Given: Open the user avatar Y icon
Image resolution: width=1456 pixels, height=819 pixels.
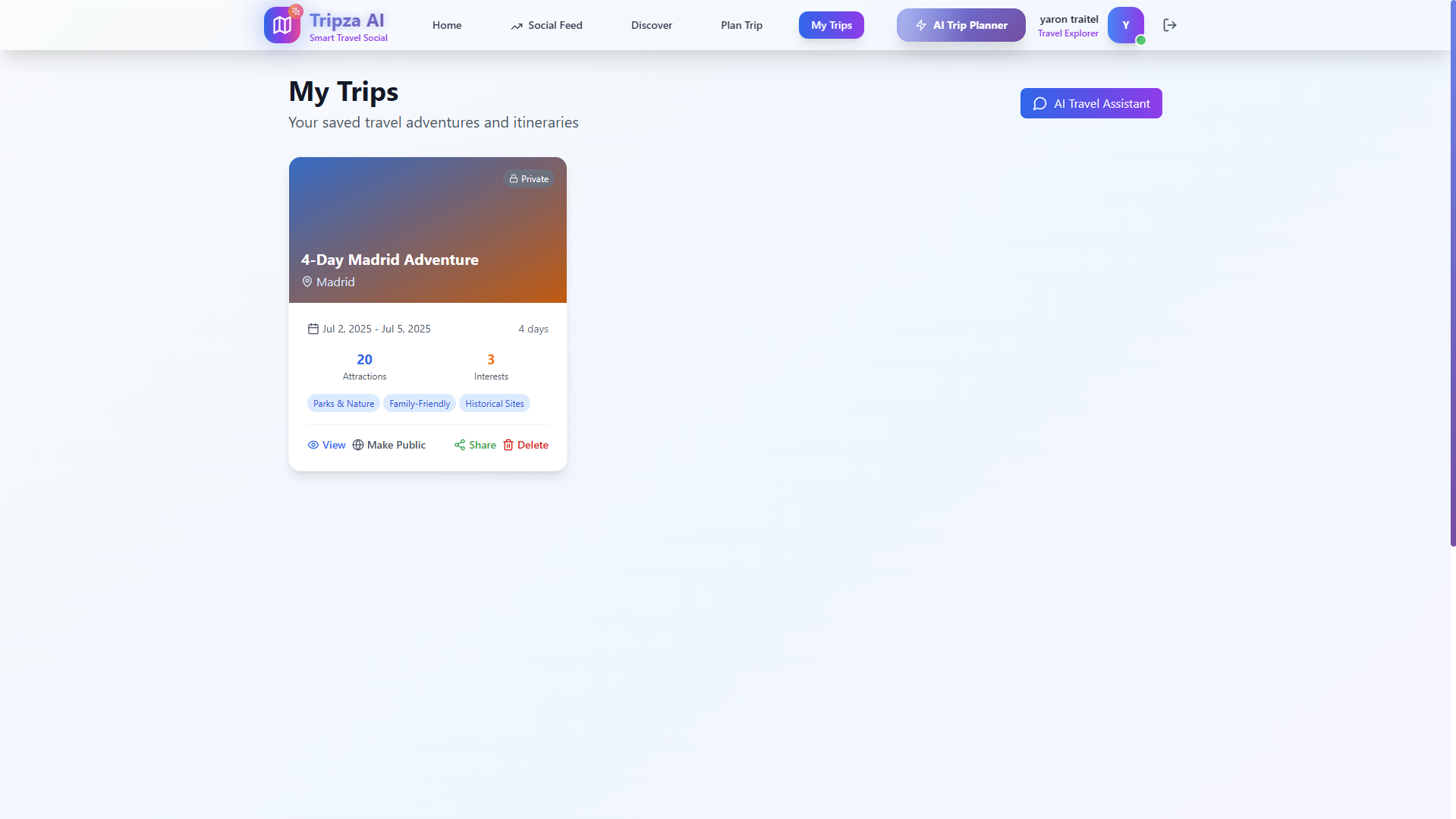Looking at the screenshot, I should (x=1126, y=25).
